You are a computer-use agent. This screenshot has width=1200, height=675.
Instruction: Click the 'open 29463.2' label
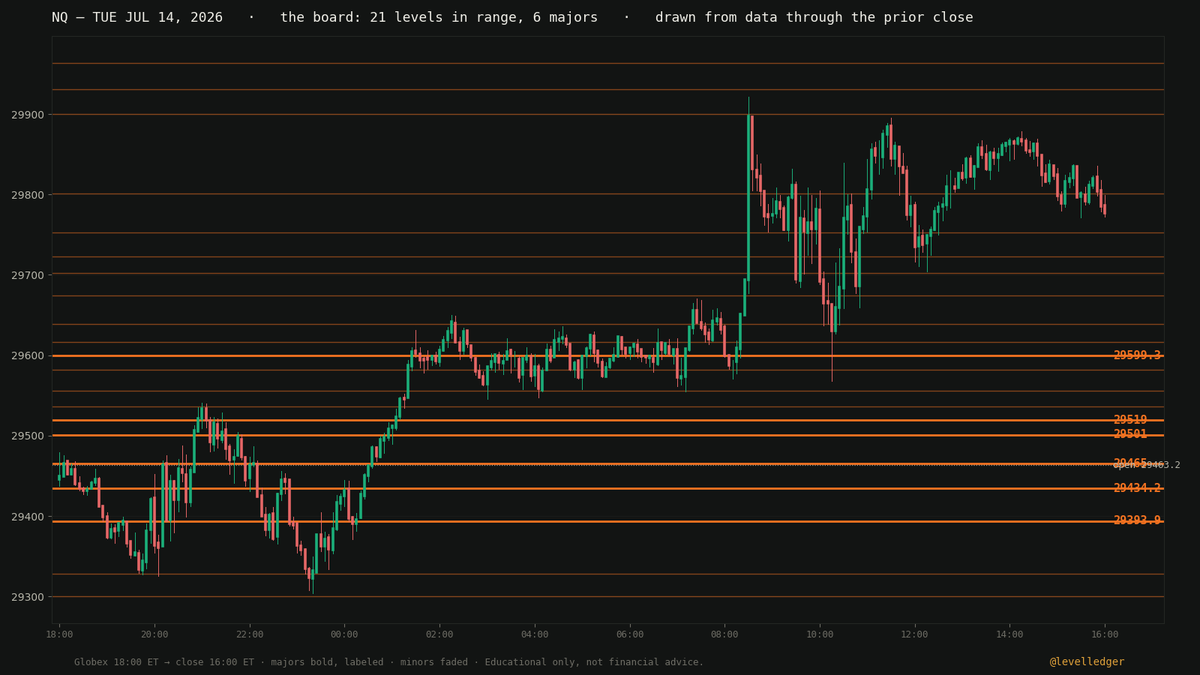click(1146, 465)
